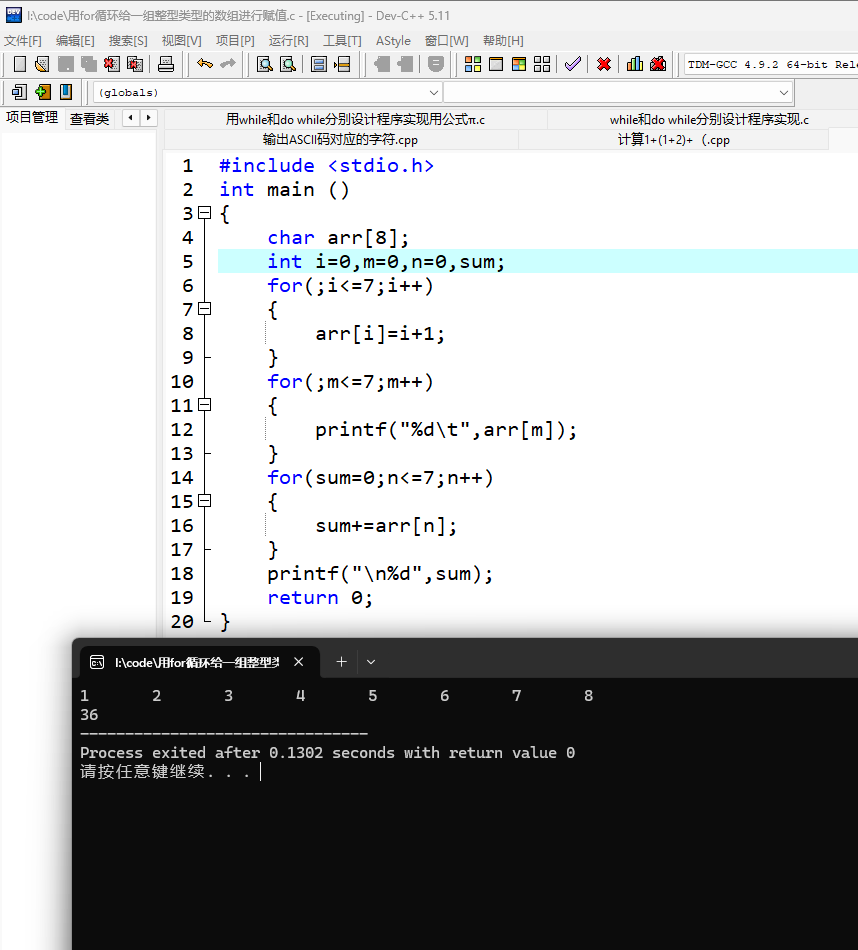The height and width of the screenshot is (950, 858).
Task: Open the (globals) scope dropdown
Action: pos(267,93)
